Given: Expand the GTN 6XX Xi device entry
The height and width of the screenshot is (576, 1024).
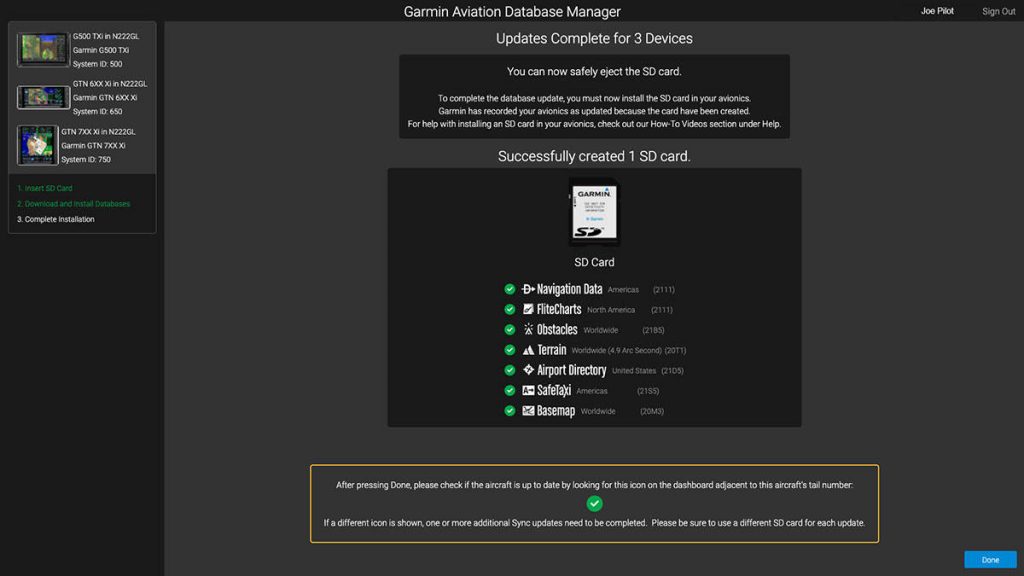Looking at the screenshot, I should tap(80, 96).
